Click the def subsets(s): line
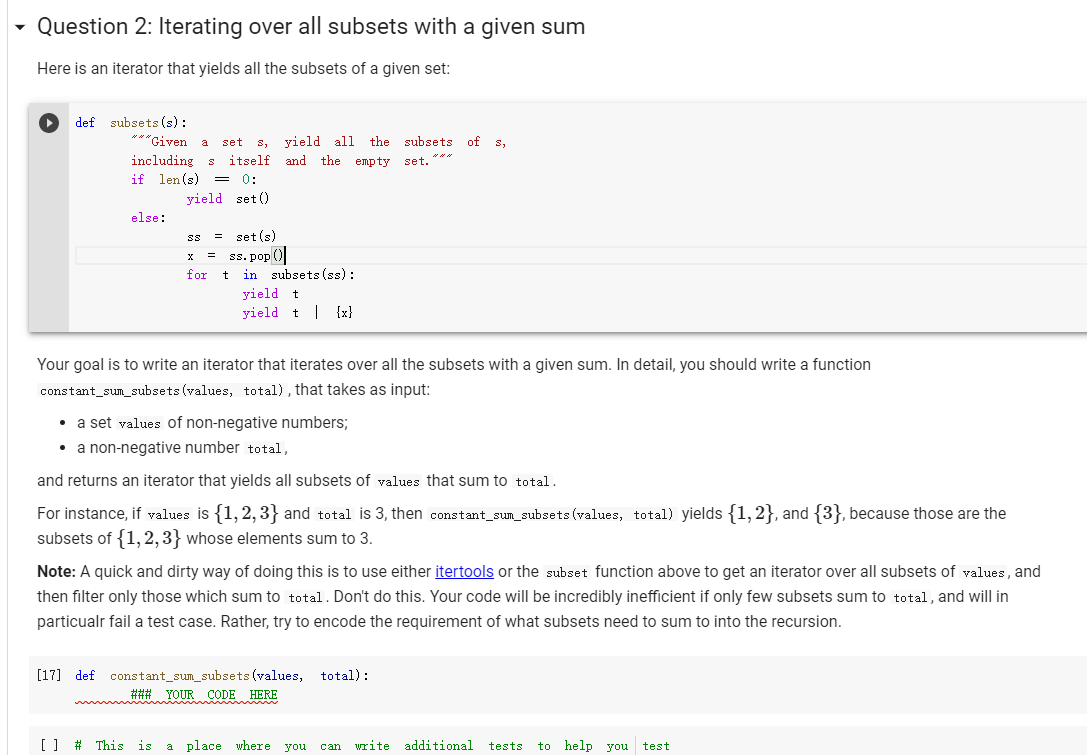Screen dimensions: 1087x755 tap(130, 122)
